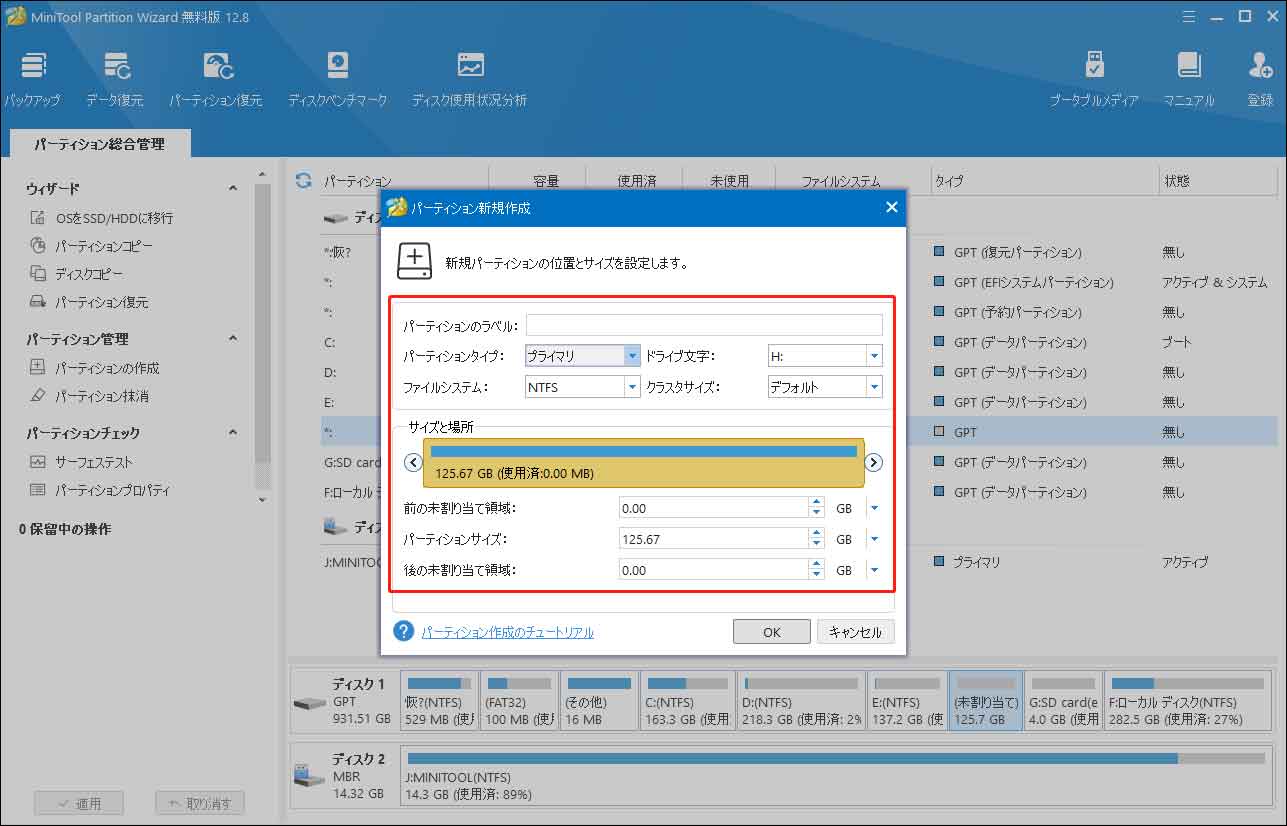Sort by ファイルシステム column header
The width and height of the screenshot is (1287, 826).
click(841, 181)
